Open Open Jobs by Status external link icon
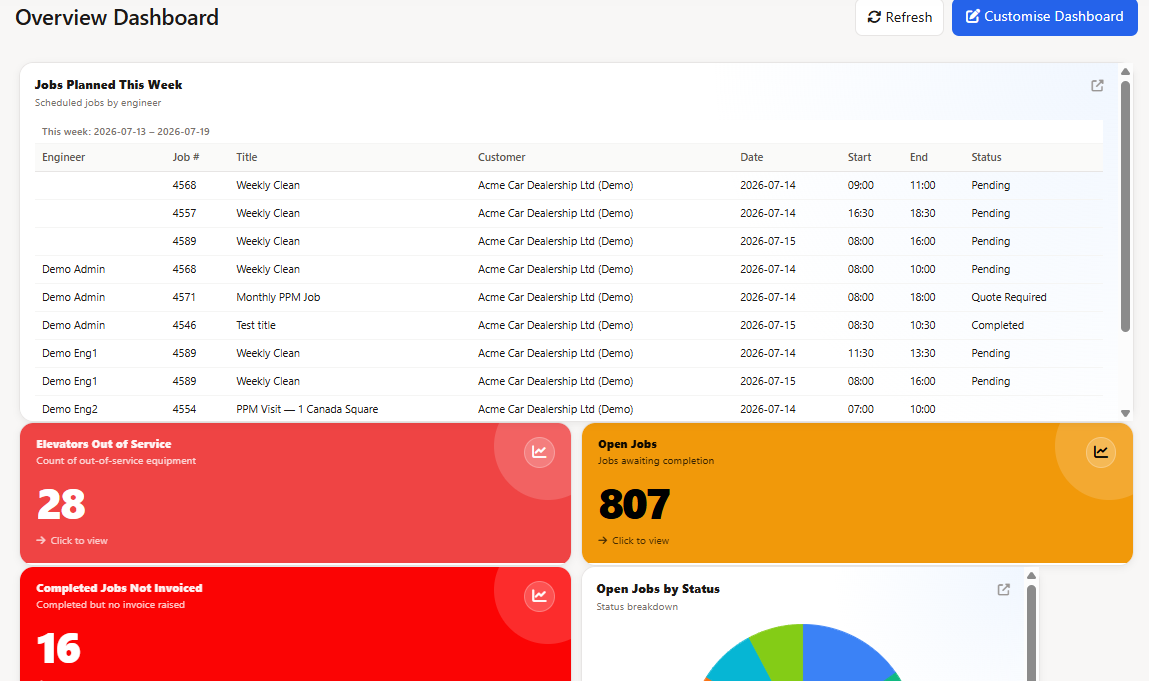This screenshot has width=1149, height=681. coord(1004,589)
